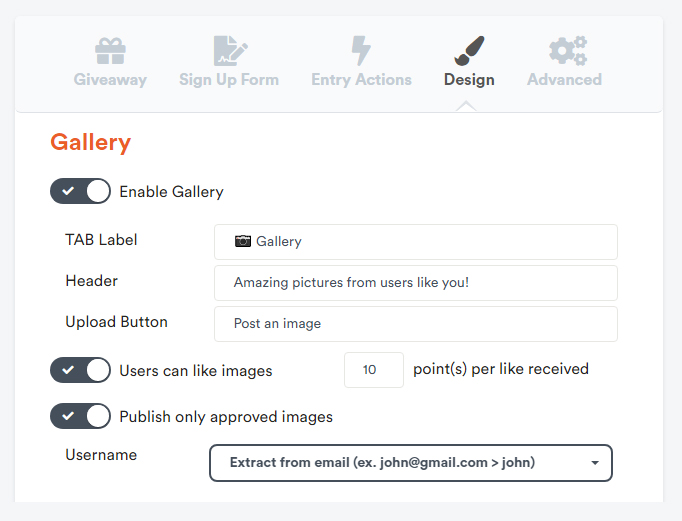Click the camera emoji in TAB Label field
This screenshot has width=682, height=521.
pos(243,241)
